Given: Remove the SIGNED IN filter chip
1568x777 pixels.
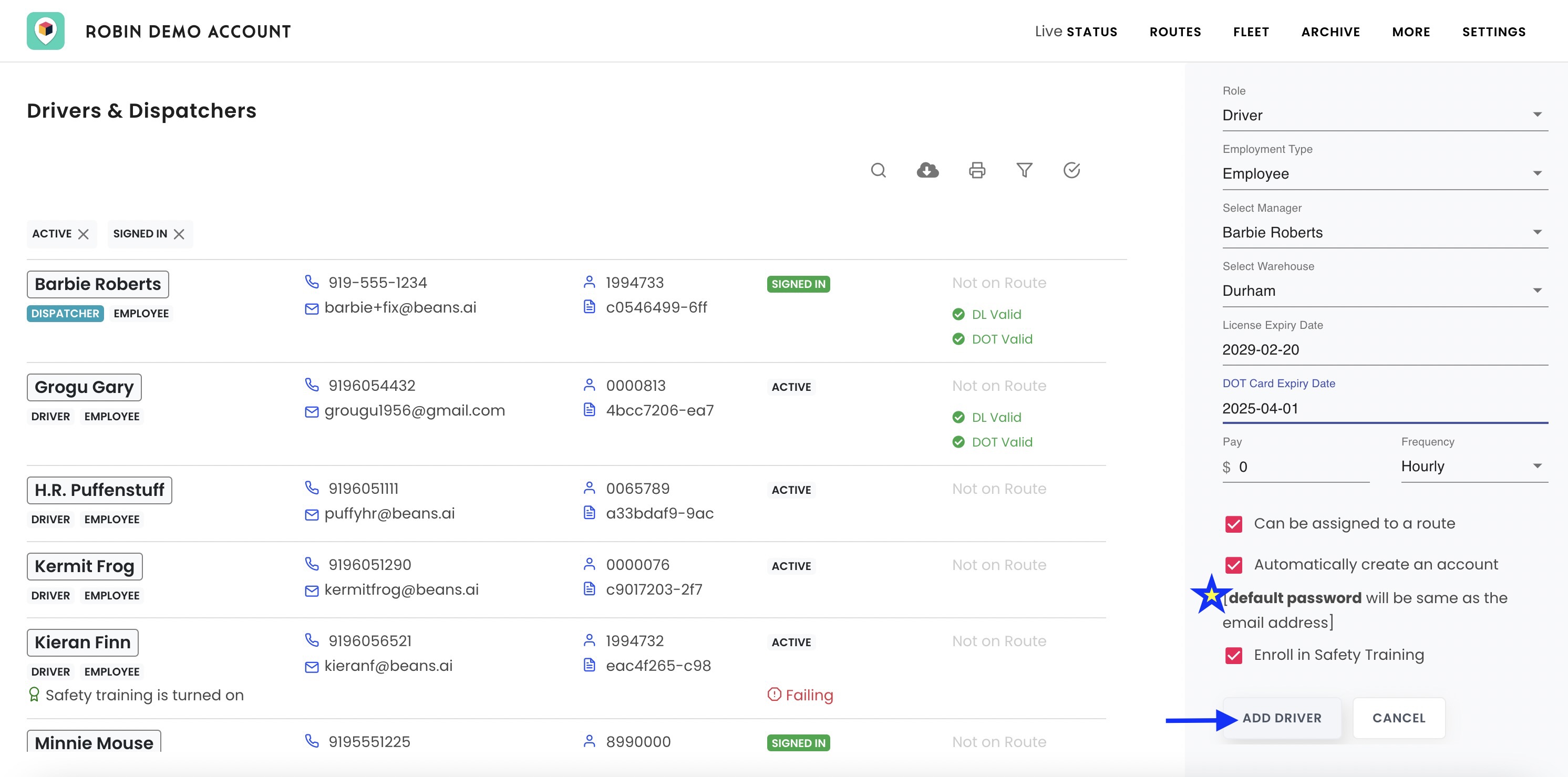Looking at the screenshot, I should pyautogui.click(x=179, y=234).
